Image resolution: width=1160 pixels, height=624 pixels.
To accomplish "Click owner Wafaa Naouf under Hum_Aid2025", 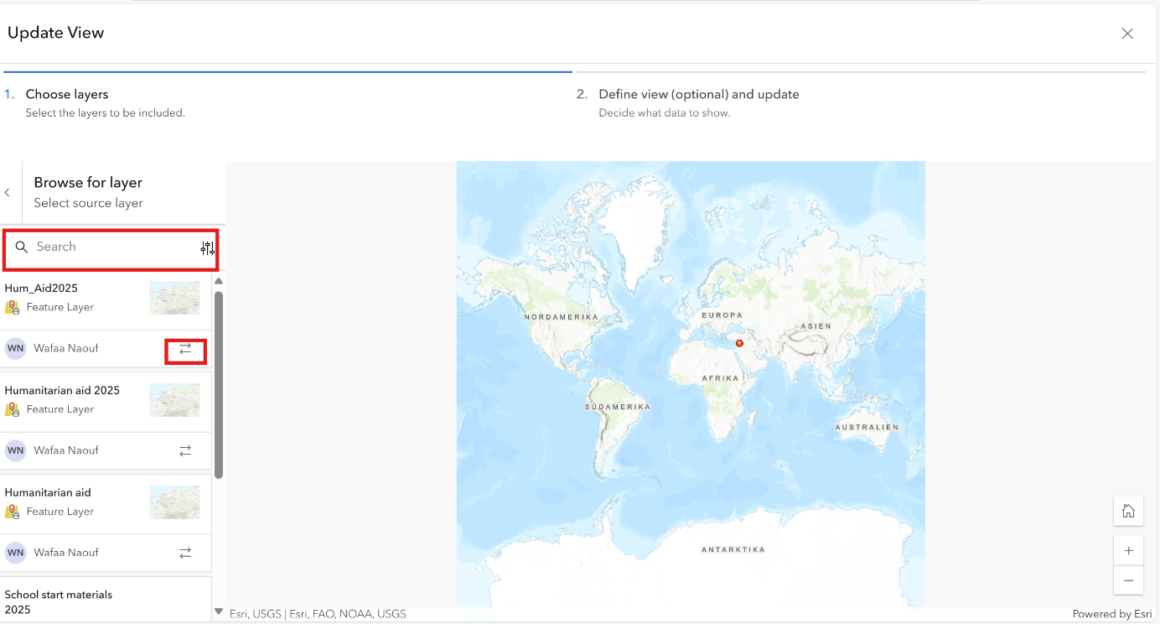I will 66,349.
